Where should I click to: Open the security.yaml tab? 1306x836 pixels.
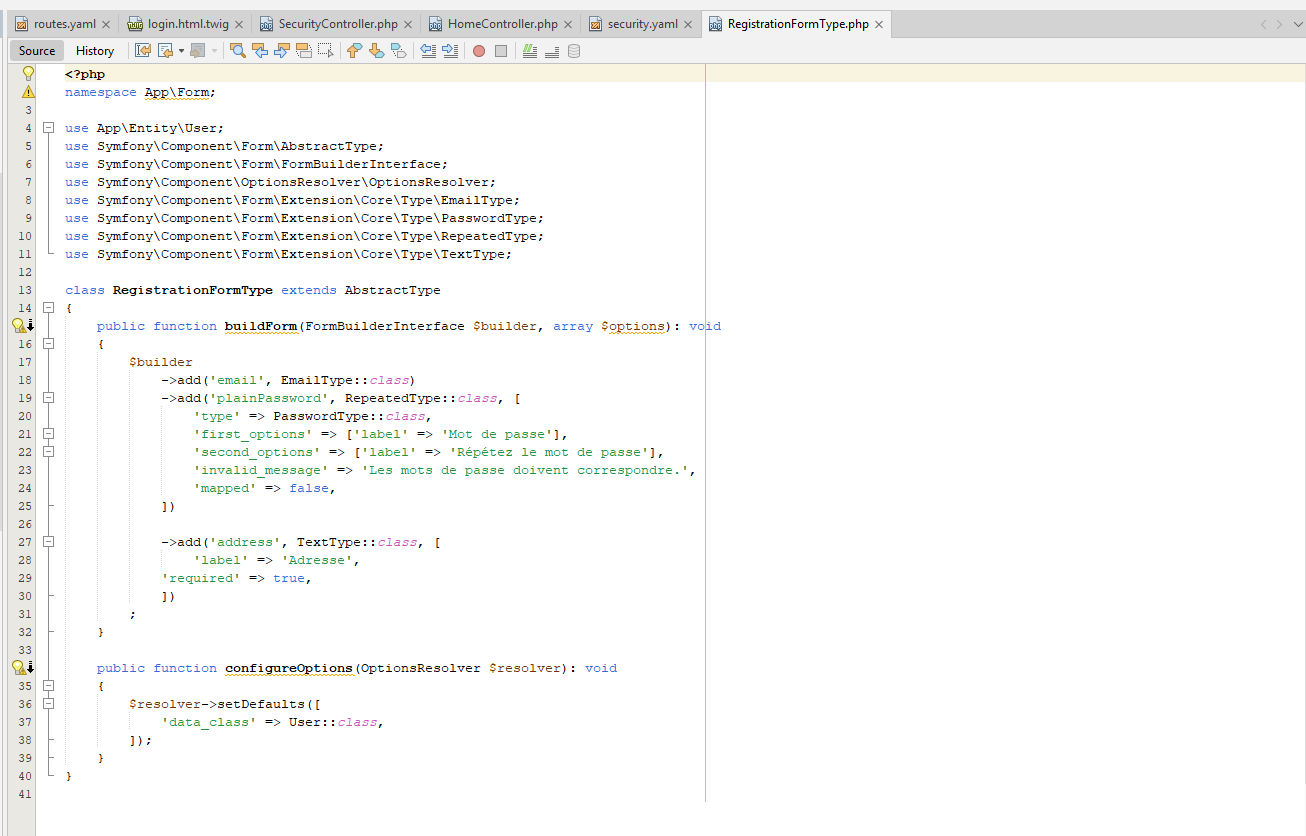pos(643,24)
